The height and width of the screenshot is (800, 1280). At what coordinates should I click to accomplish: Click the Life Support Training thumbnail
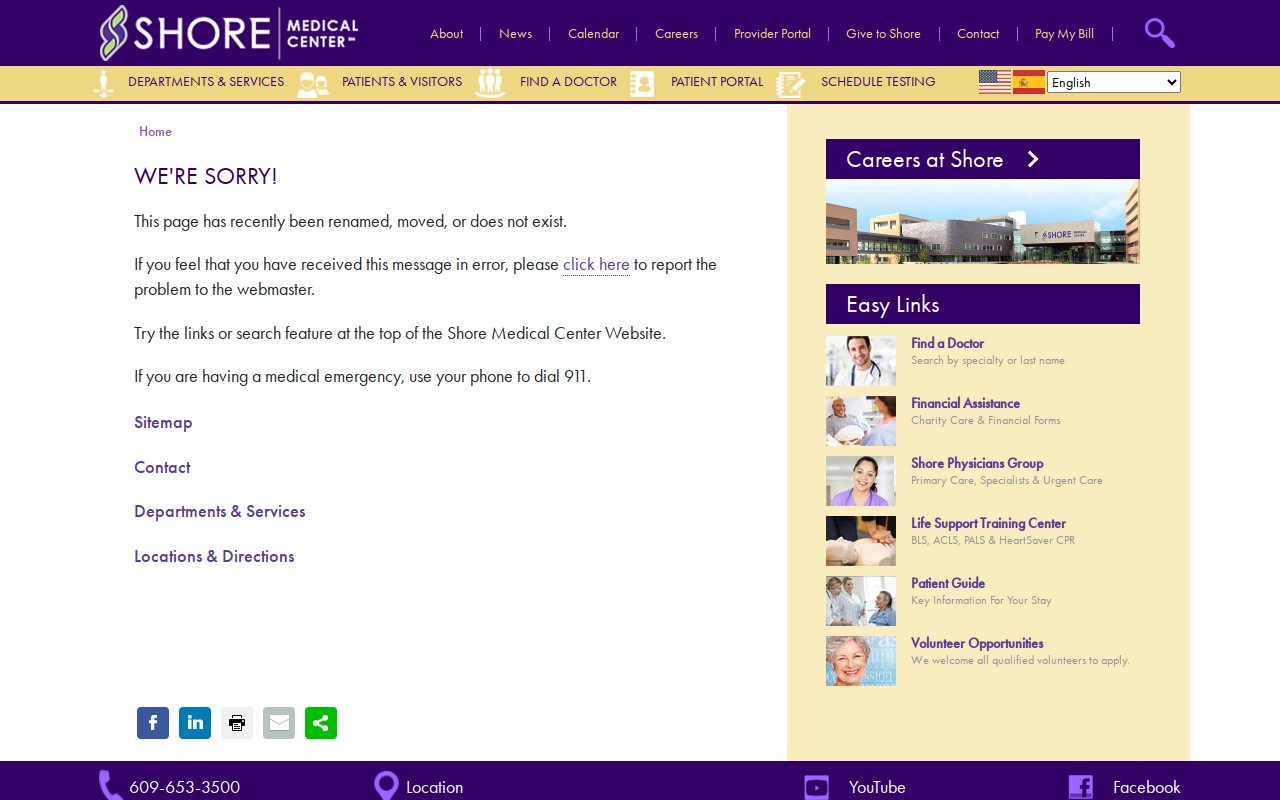tap(861, 541)
